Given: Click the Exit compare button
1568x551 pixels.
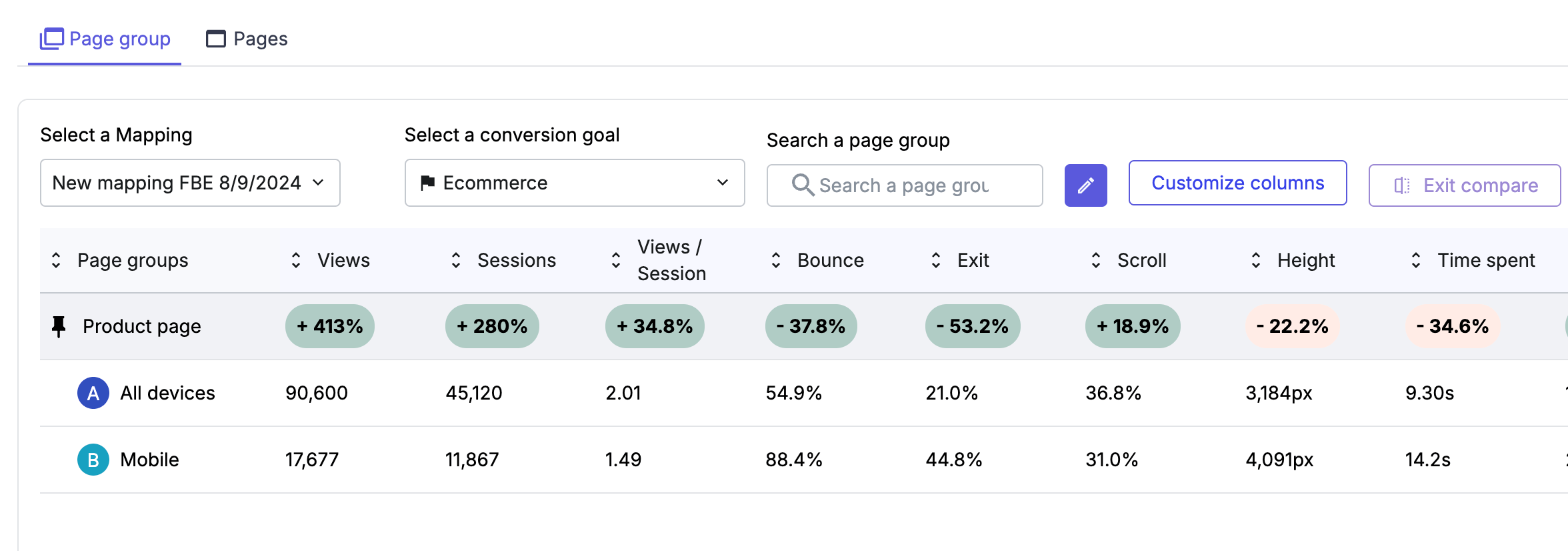Looking at the screenshot, I should click(1464, 185).
